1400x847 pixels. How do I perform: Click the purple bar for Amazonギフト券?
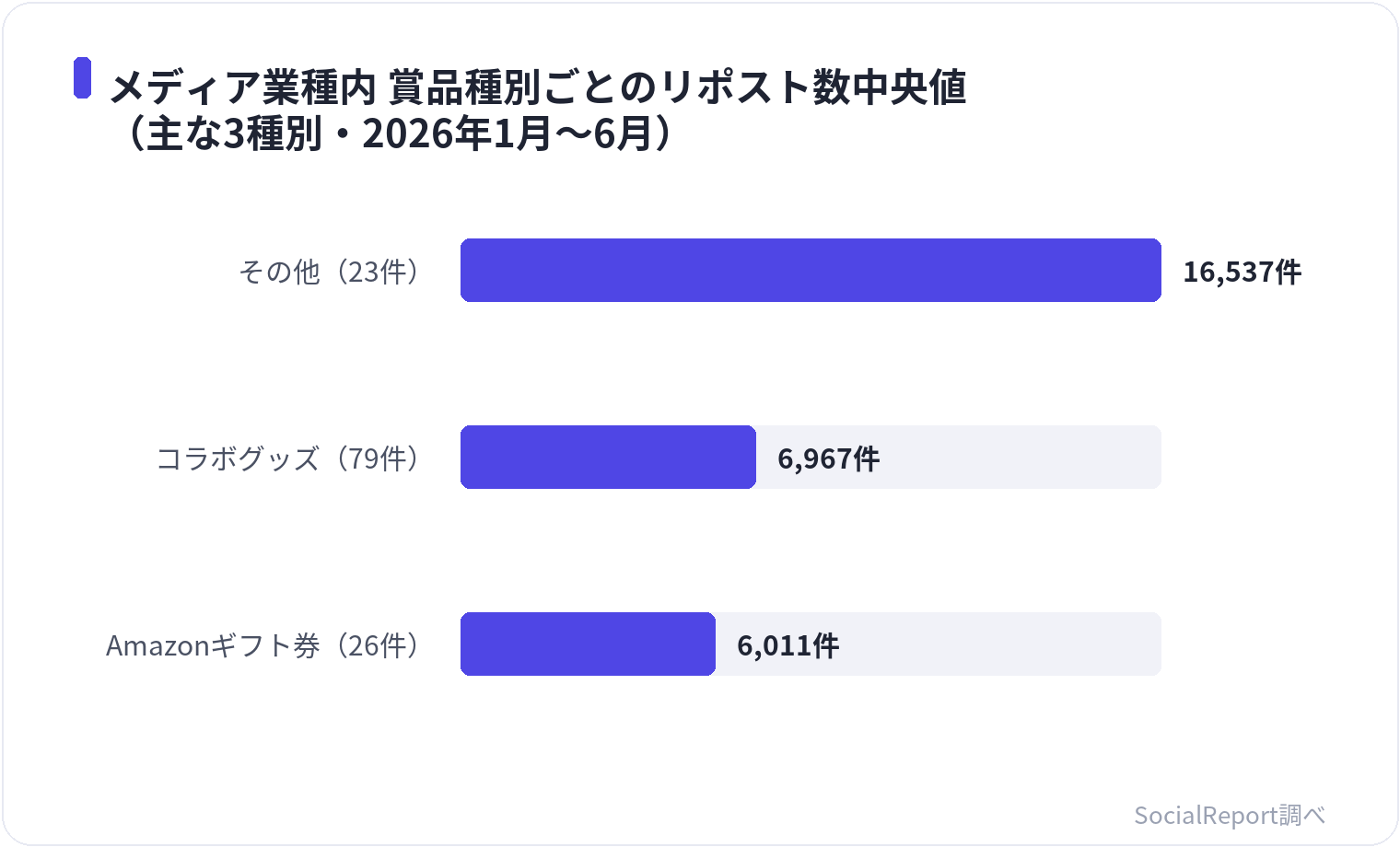point(588,644)
